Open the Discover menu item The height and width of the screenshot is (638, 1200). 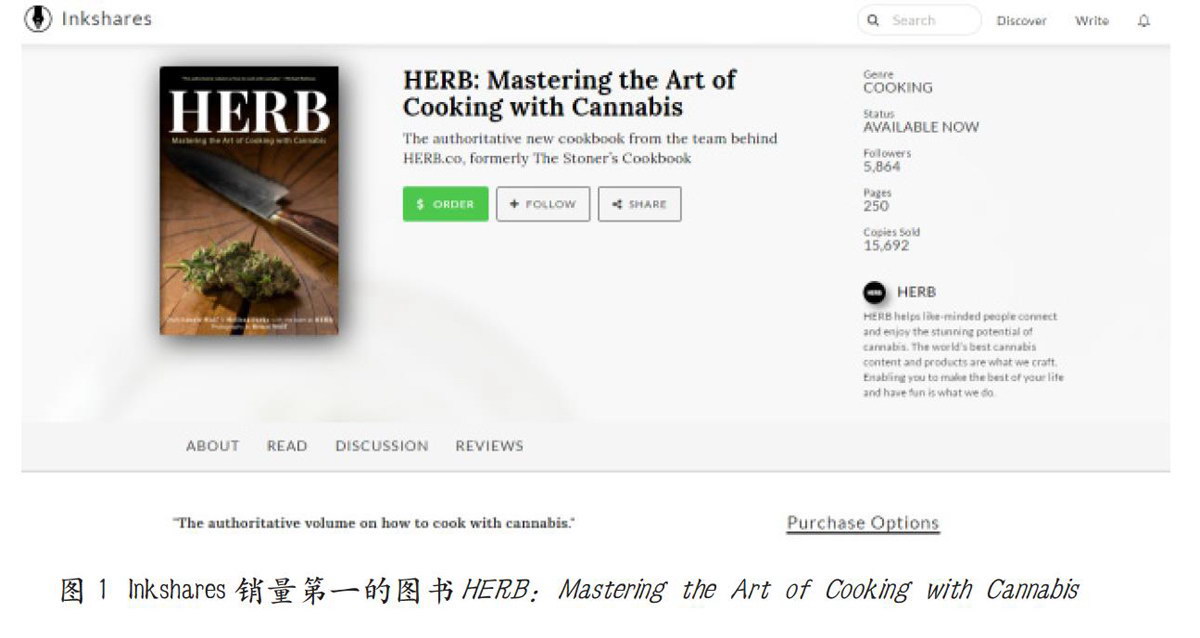(1021, 21)
